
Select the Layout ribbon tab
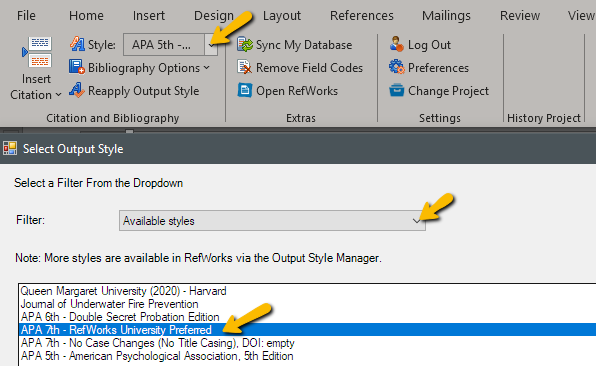coord(282,16)
